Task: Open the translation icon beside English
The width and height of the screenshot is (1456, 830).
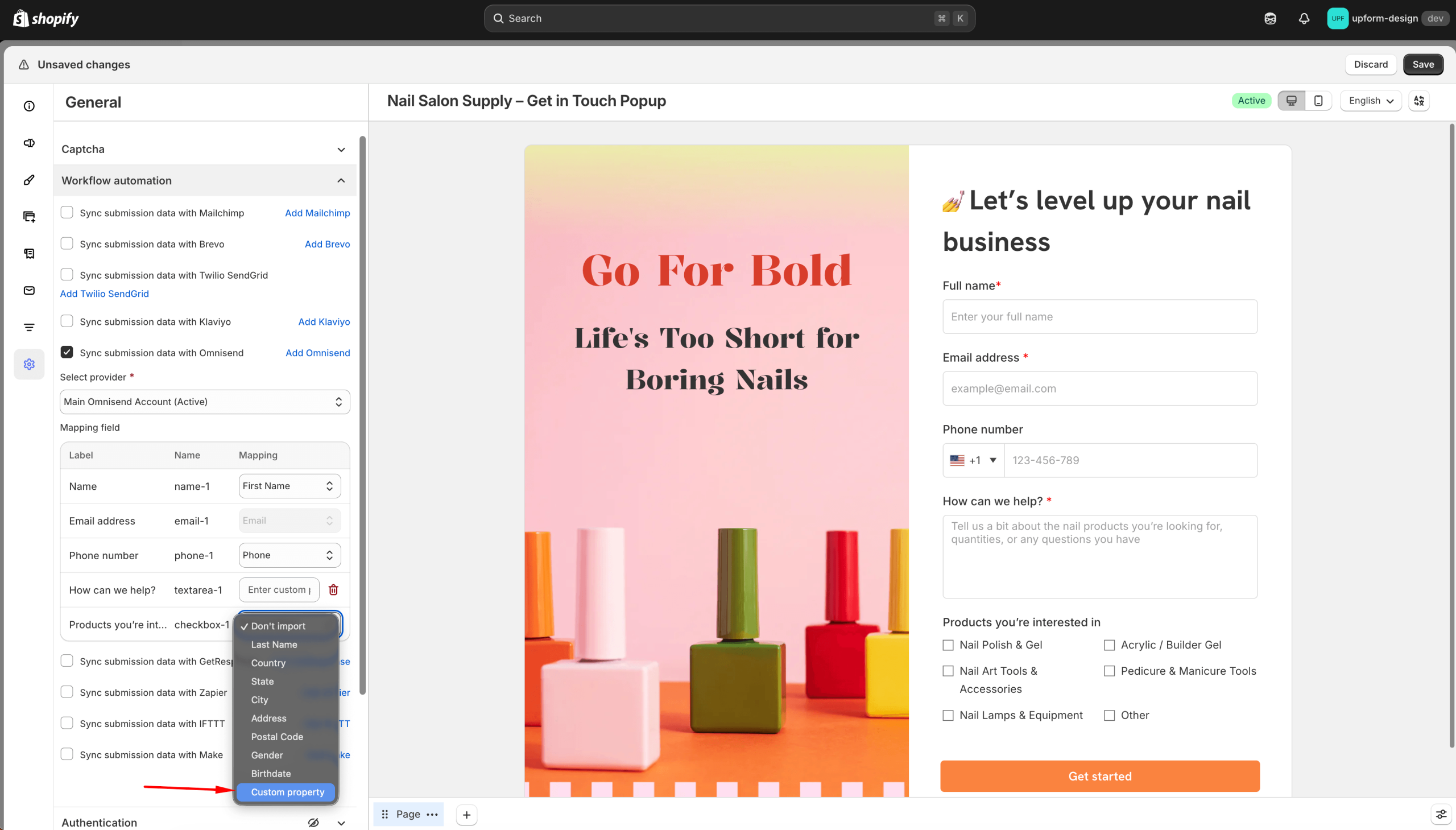Action: 1419,101
